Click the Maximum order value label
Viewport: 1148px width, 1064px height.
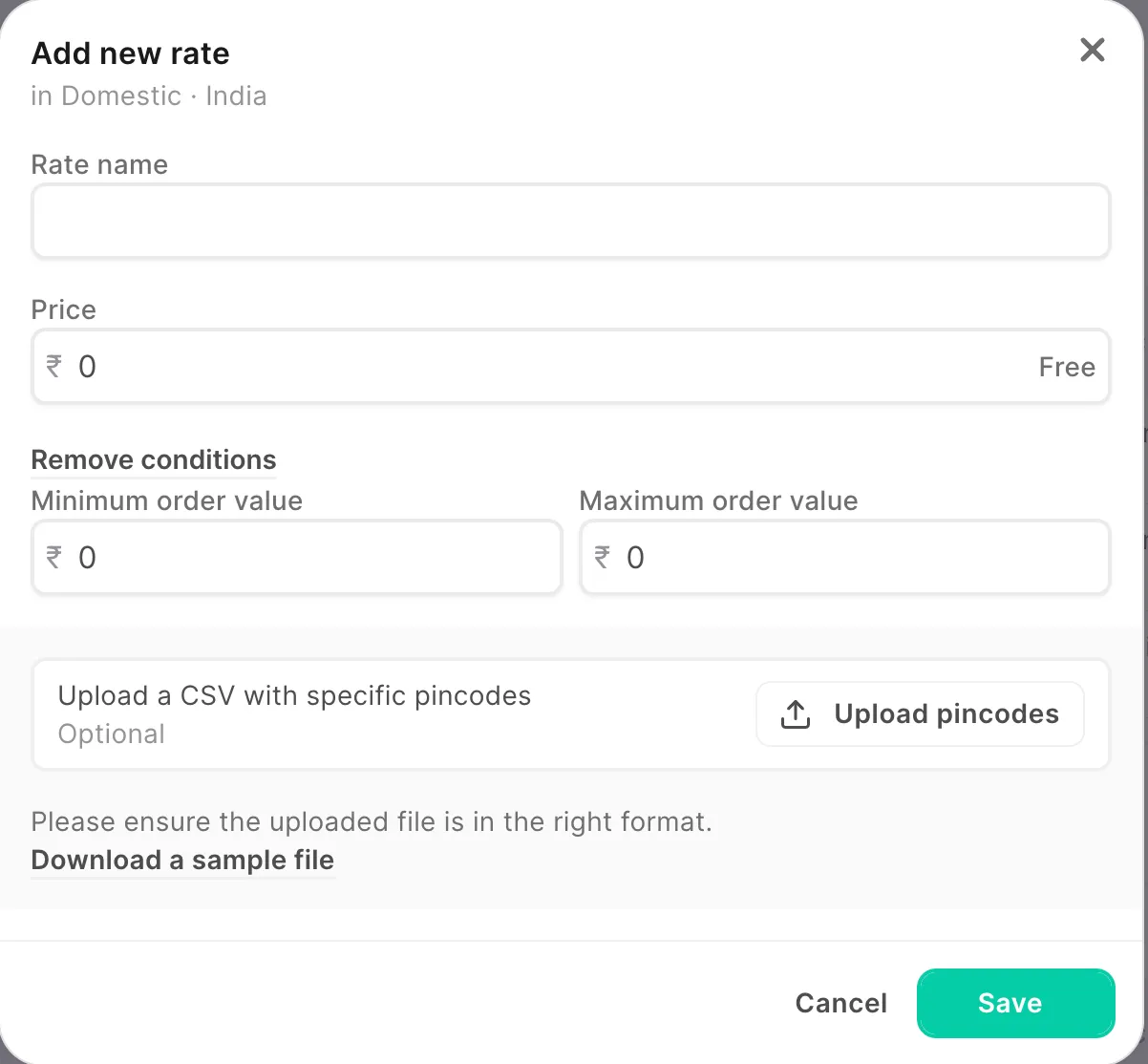[719, 500]
